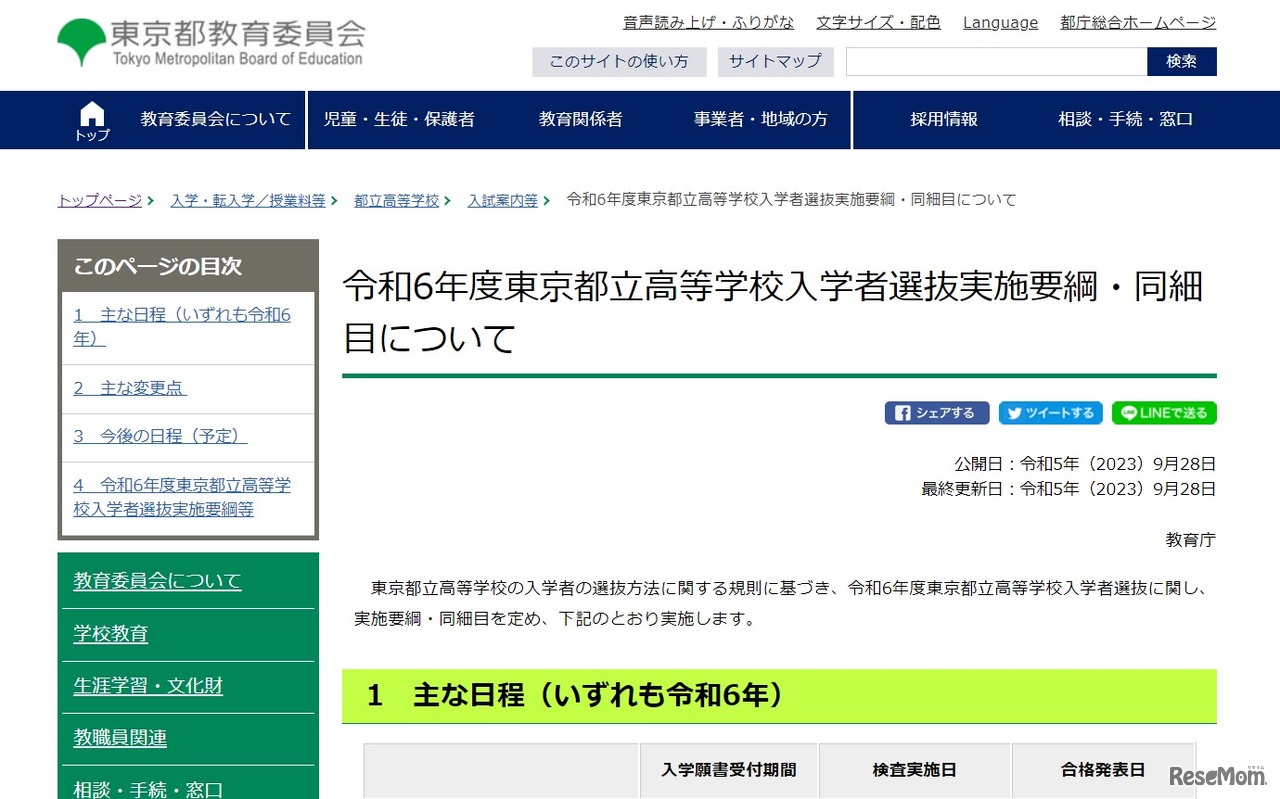Navigate to 都立高等学校 breadcrumb link

point(396,199)
